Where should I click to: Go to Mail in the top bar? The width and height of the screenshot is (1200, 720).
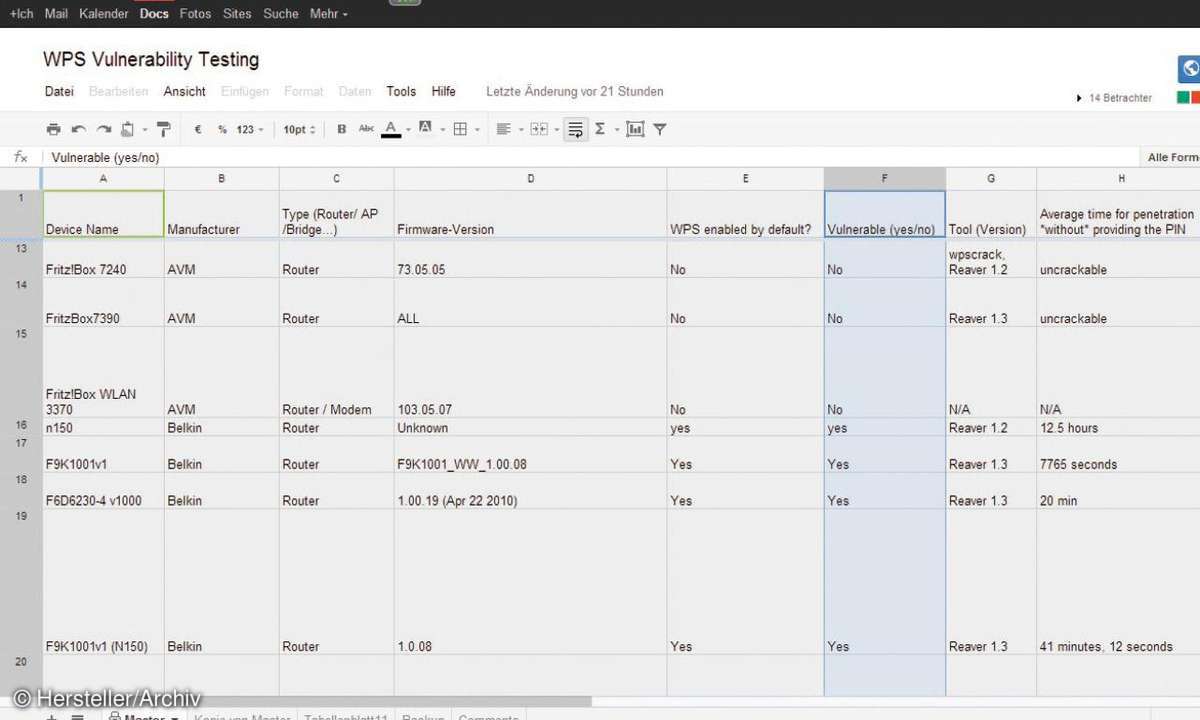[x=56, y=14]
